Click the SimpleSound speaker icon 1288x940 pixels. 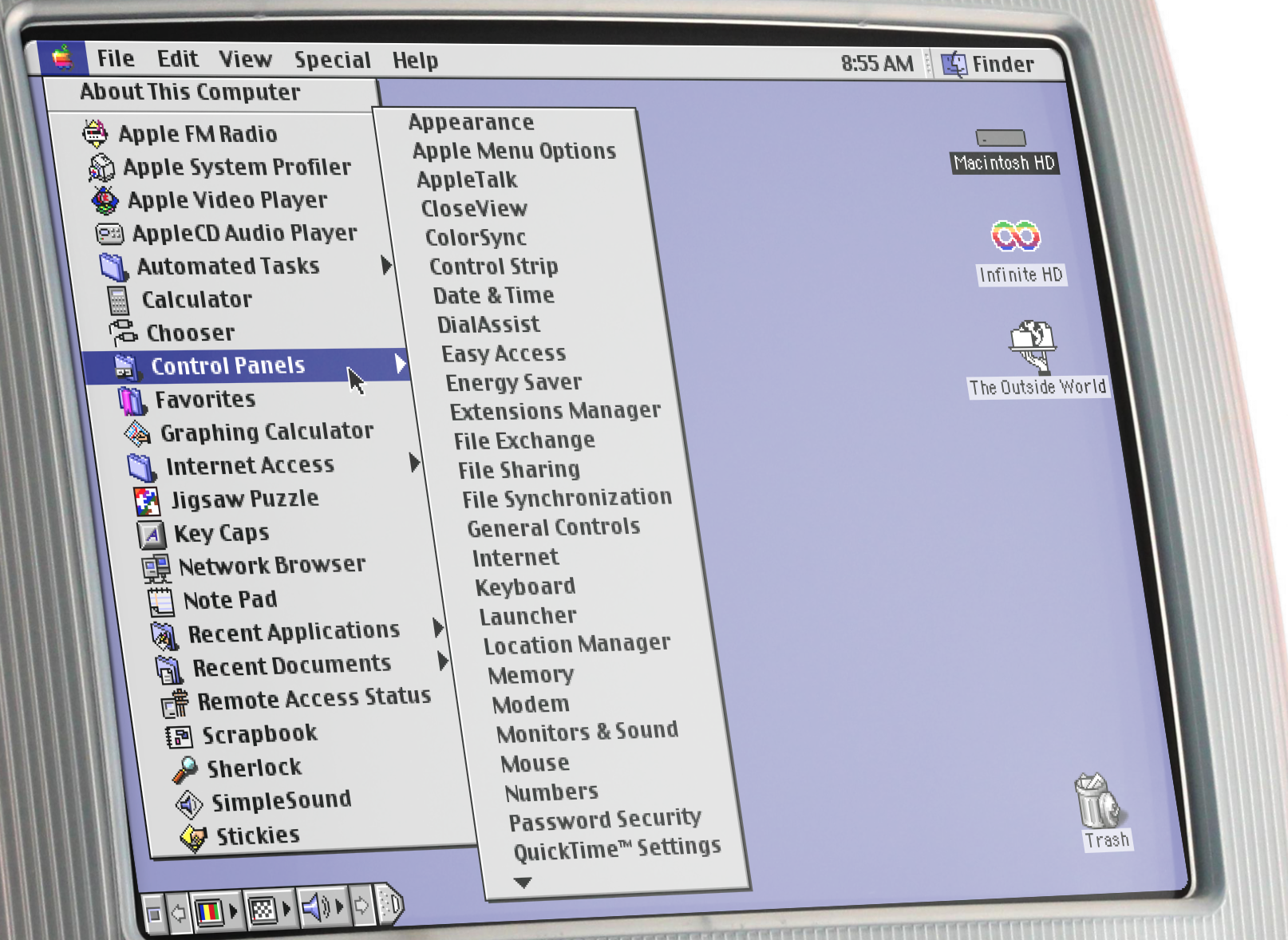(189, 804)
